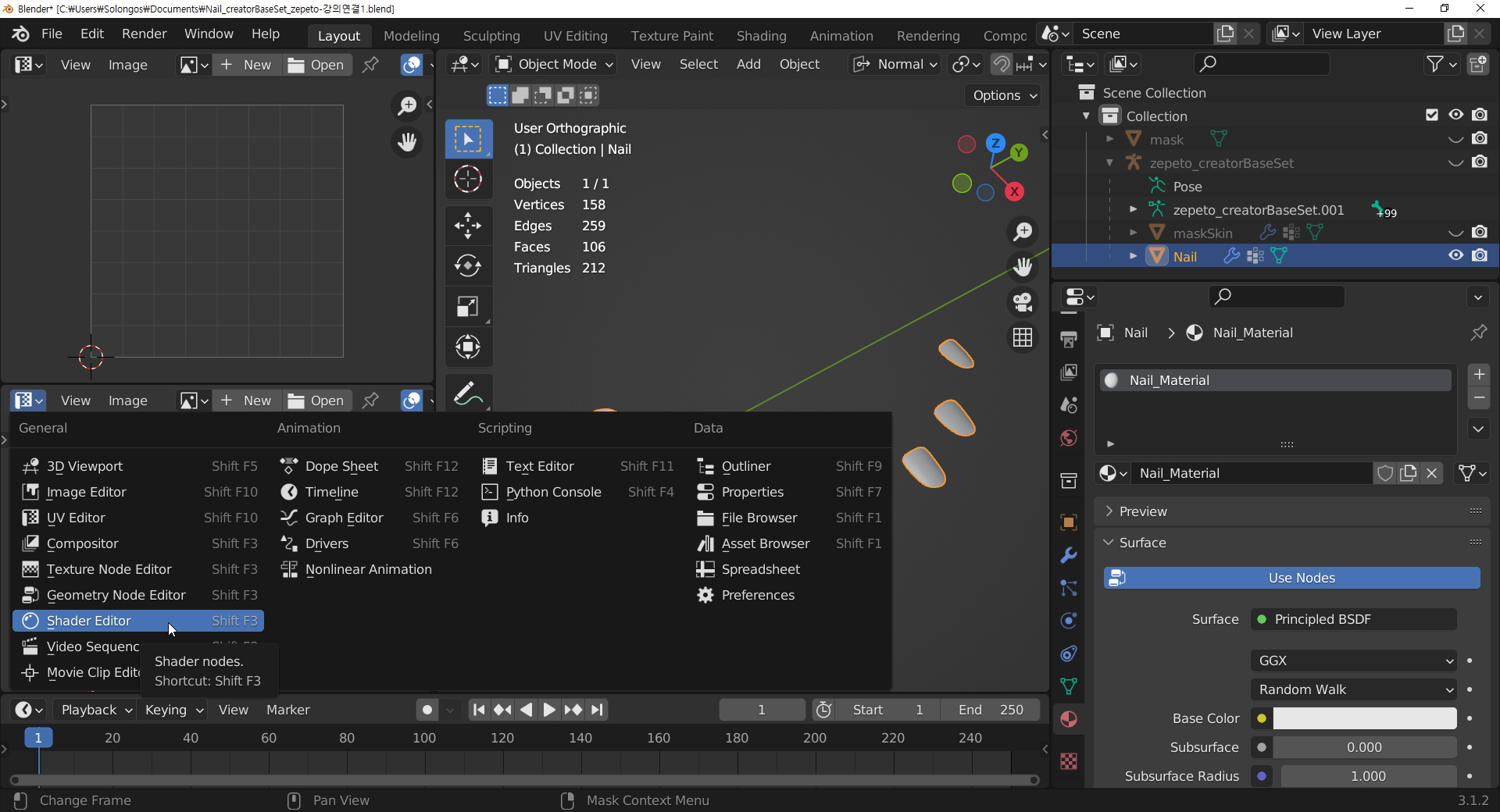
Task: Toggle fake user shield for Nail_Material
Action: pos(1385,473)
